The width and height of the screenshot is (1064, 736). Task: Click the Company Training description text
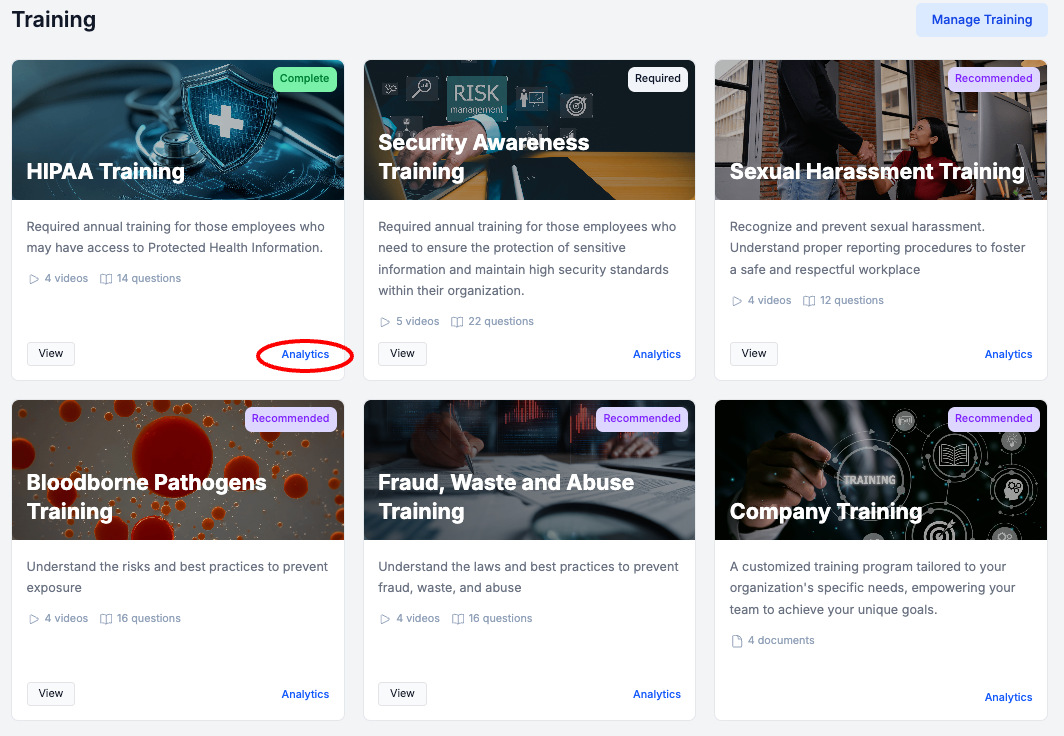click(873, 587)
